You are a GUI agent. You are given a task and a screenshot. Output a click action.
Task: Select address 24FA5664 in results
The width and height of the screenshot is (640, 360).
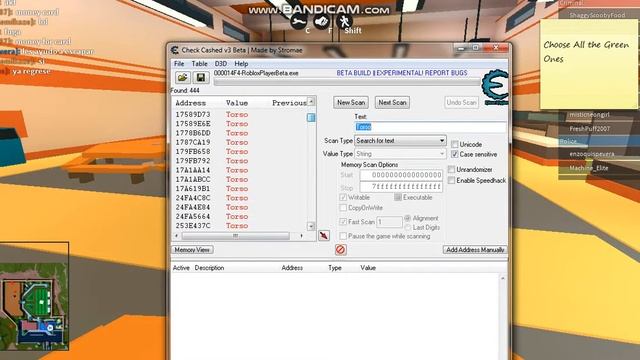[193, 216]
